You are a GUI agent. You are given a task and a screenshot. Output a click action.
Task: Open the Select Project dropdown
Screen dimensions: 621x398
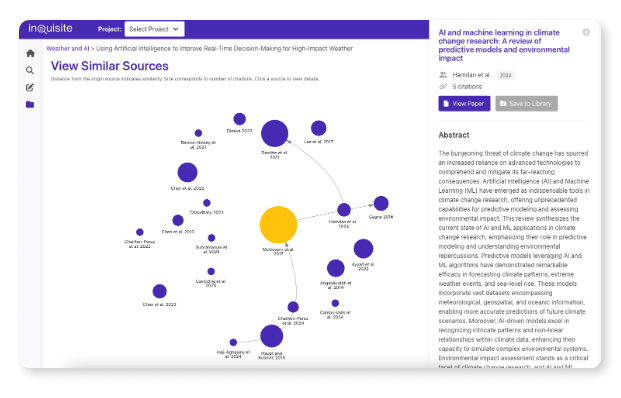[154, 29]
